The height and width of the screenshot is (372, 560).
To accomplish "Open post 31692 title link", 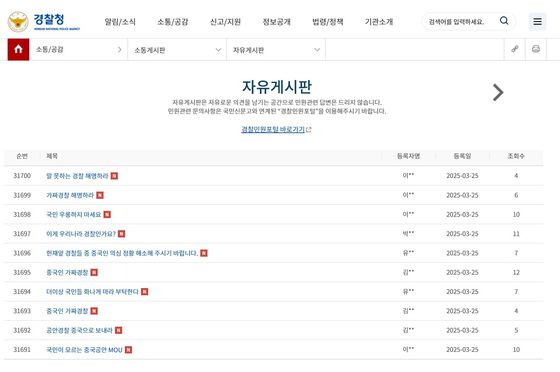I will click(79, 330).
